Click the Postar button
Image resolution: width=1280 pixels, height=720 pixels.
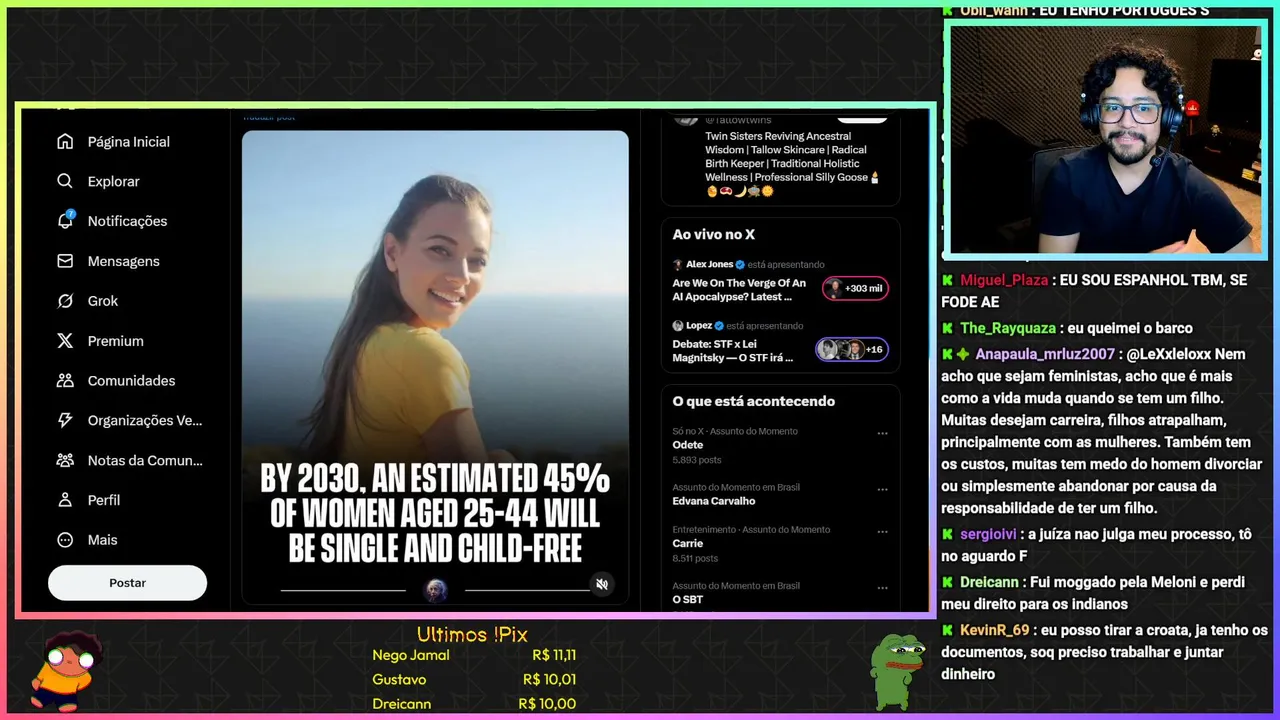(x=127, y=583)
